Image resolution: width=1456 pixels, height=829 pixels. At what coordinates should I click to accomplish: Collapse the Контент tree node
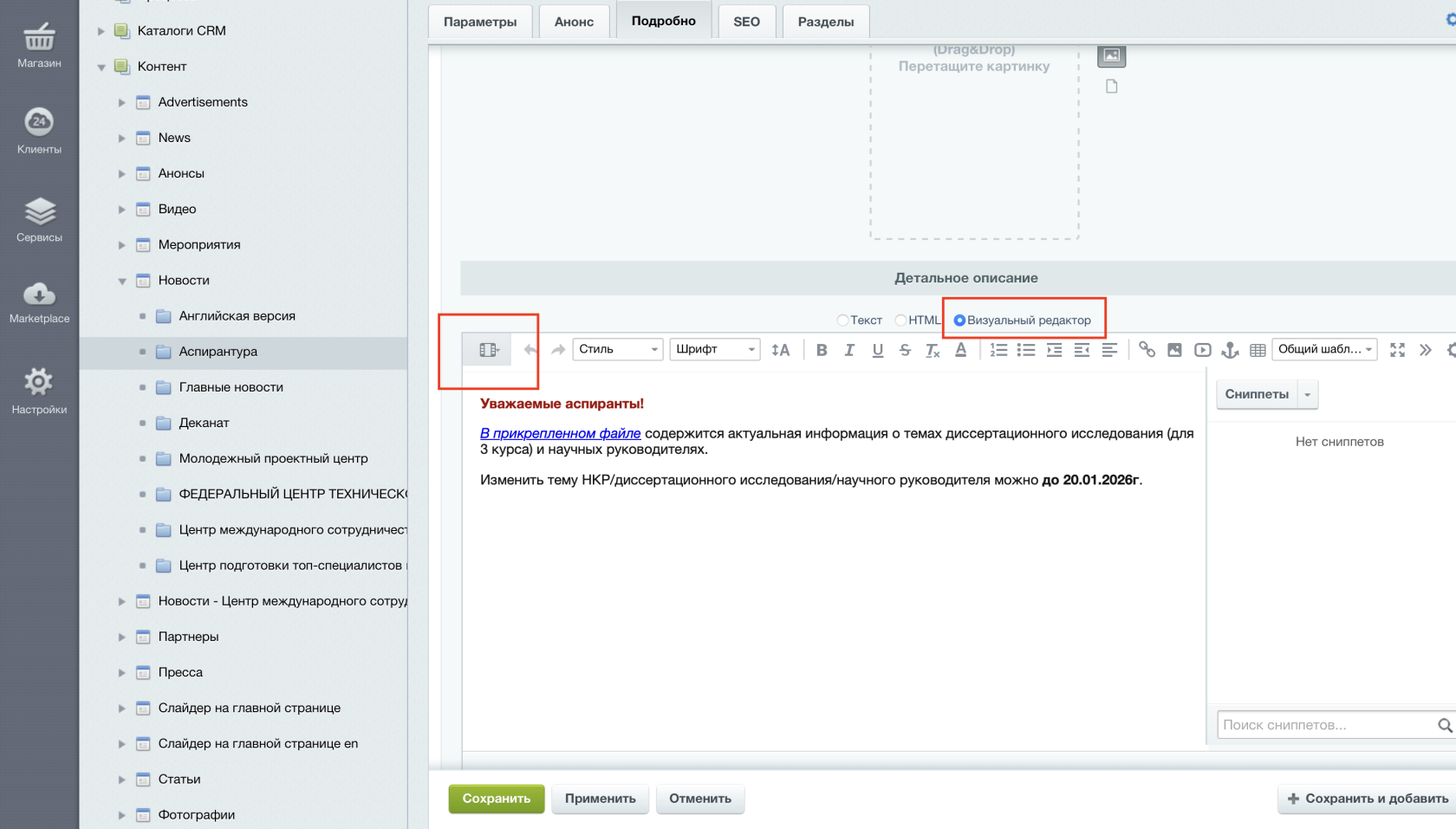point(101,67)
